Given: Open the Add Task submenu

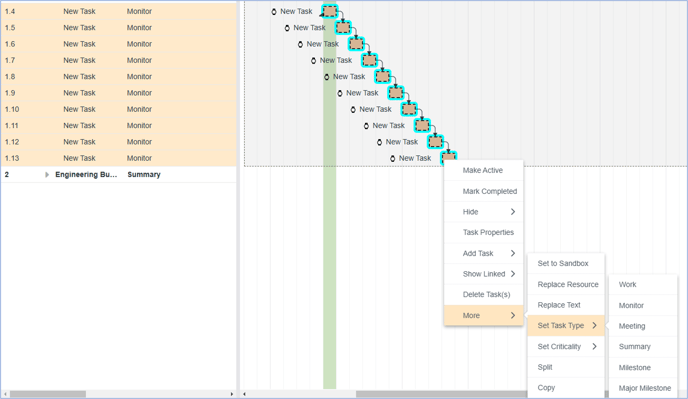Looking at the screenshot, I should click(484, 253).
